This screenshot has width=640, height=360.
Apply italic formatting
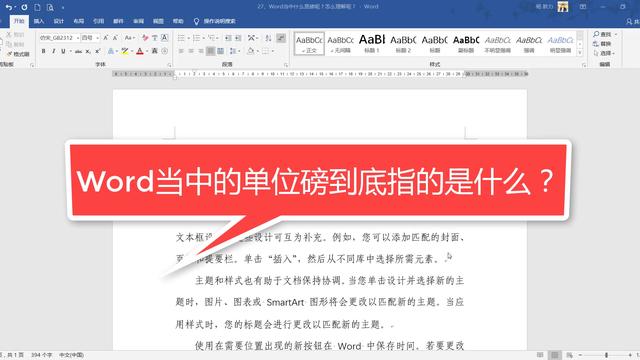[x=53, y=51]
